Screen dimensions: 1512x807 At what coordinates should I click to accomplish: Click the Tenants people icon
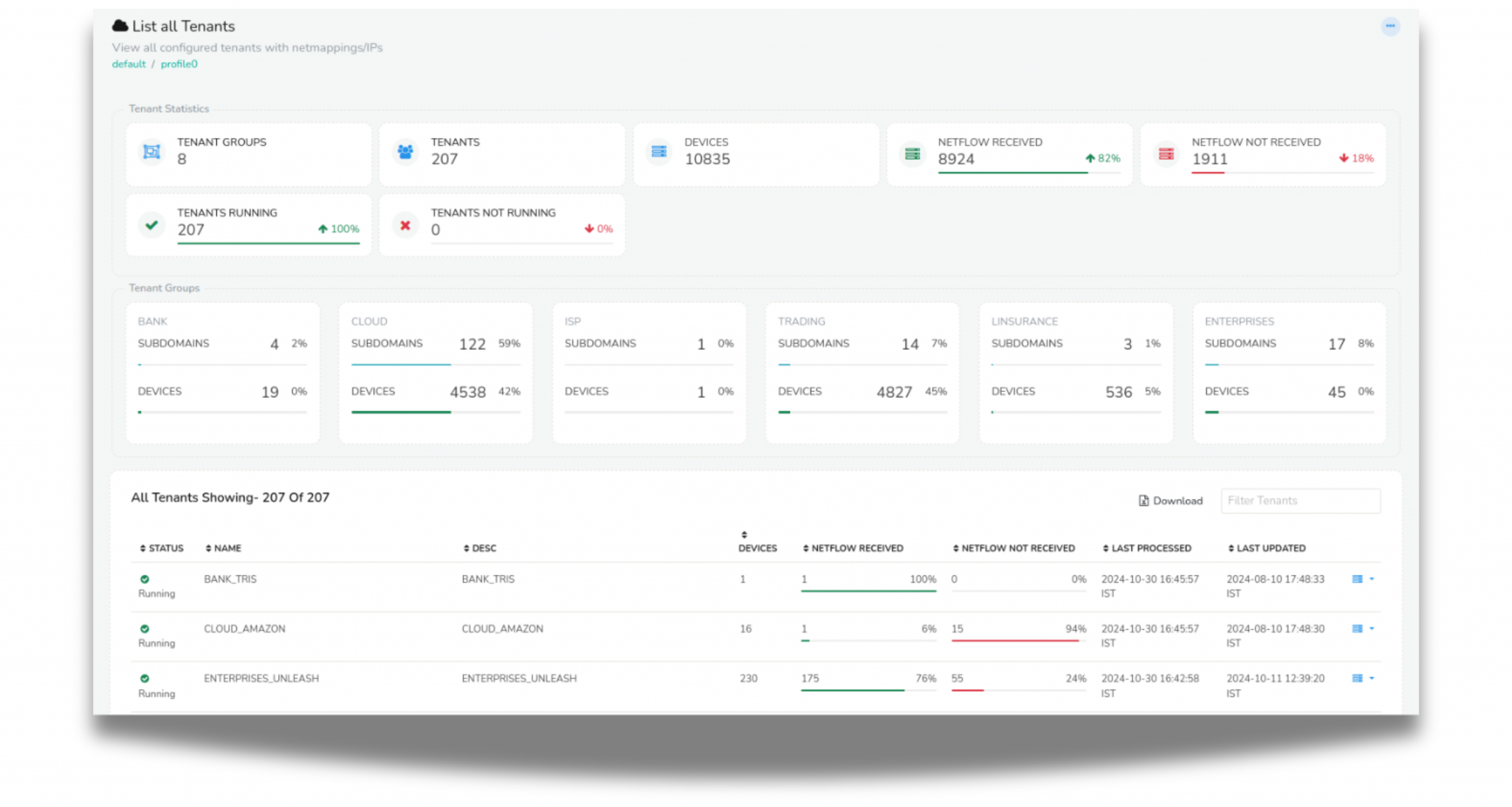coord(405,151)
